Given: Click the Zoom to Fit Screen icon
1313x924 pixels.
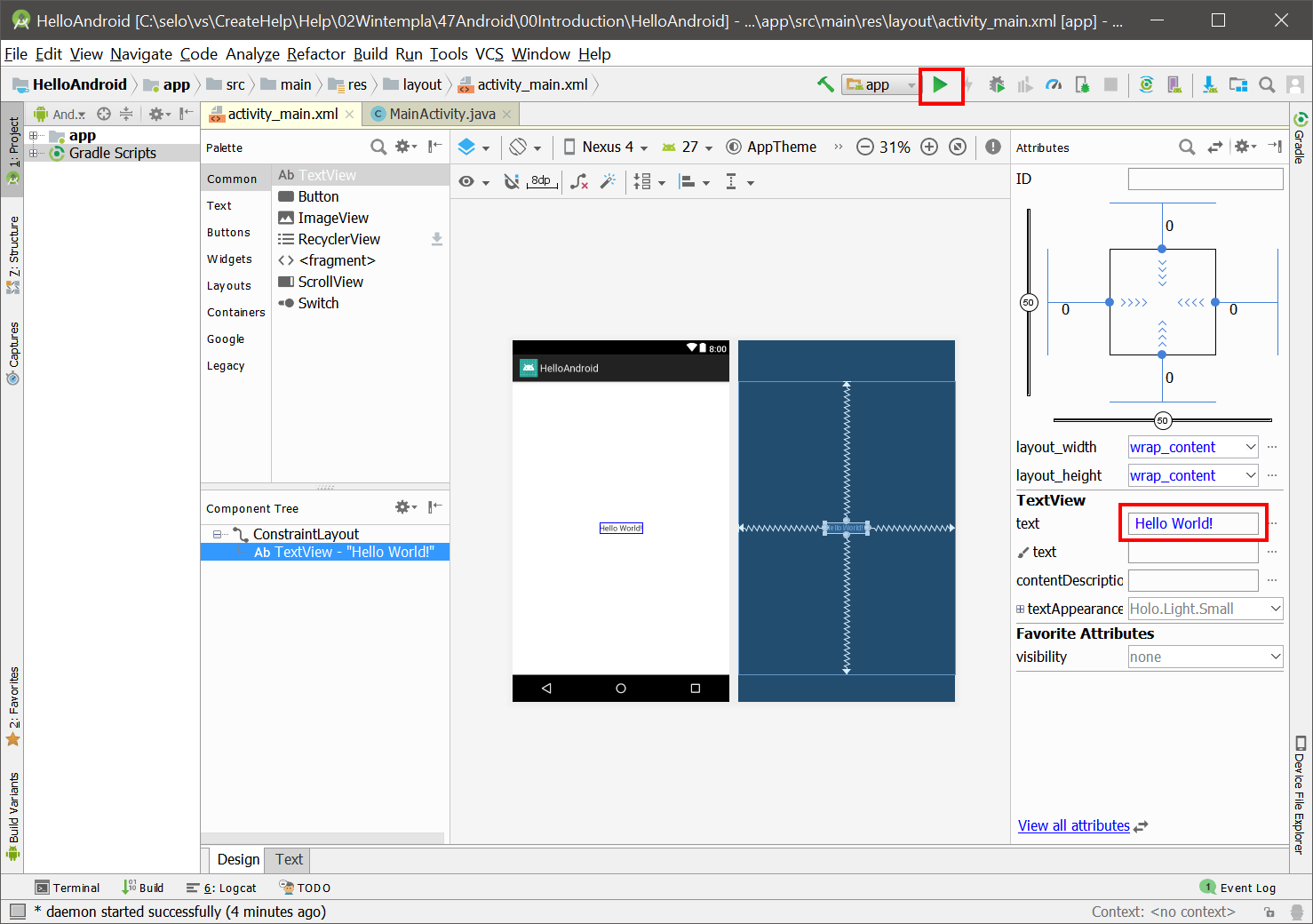Looking at the screenshot, I should (x=958, y=147).
